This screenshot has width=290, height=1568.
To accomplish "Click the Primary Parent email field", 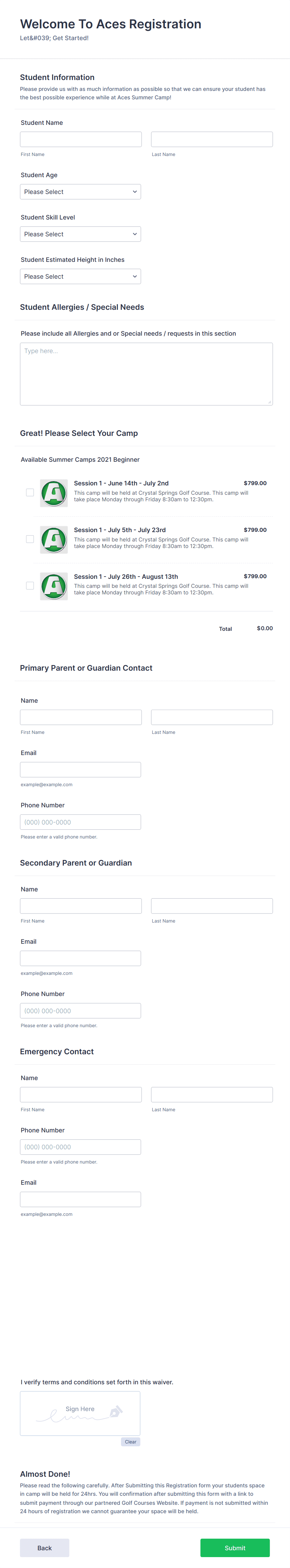I will point(80,769).
